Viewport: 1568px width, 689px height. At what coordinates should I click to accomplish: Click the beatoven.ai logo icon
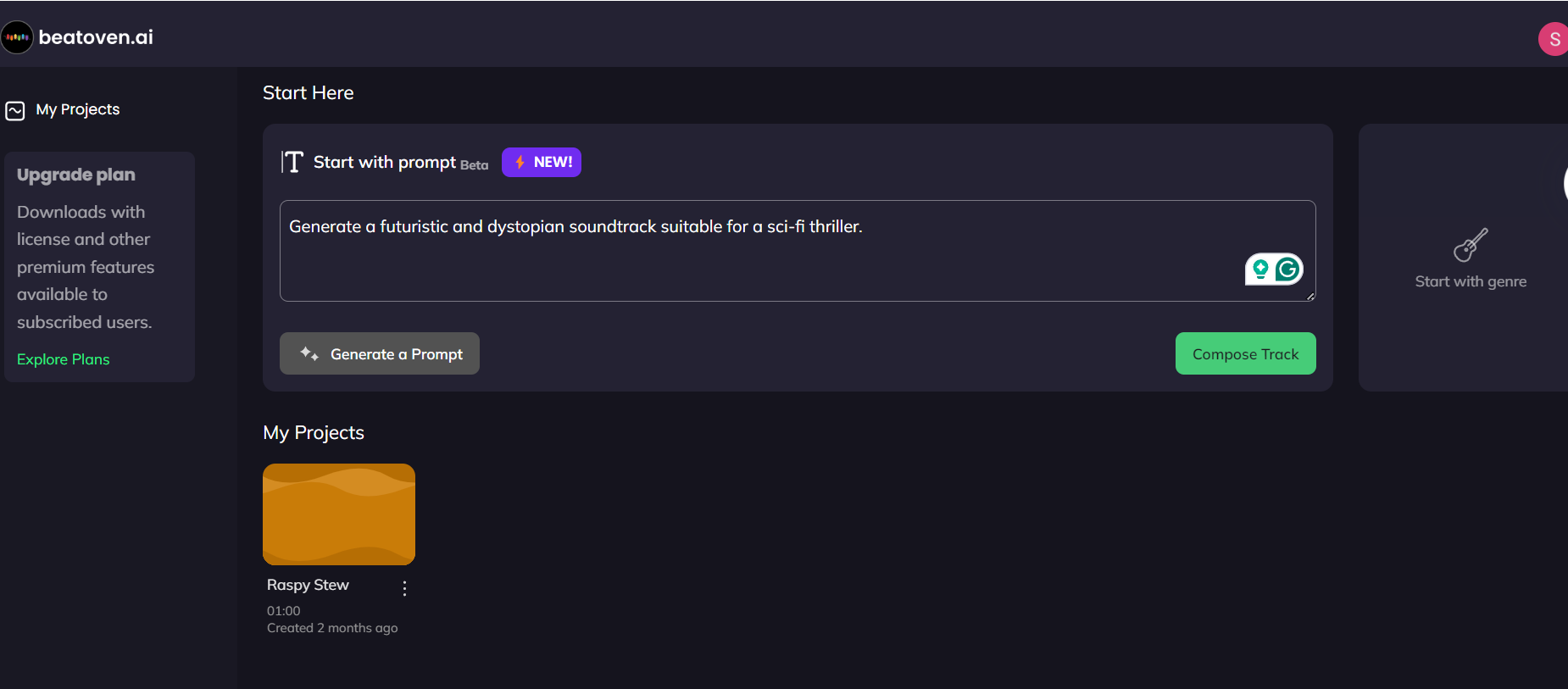point(17,37)
